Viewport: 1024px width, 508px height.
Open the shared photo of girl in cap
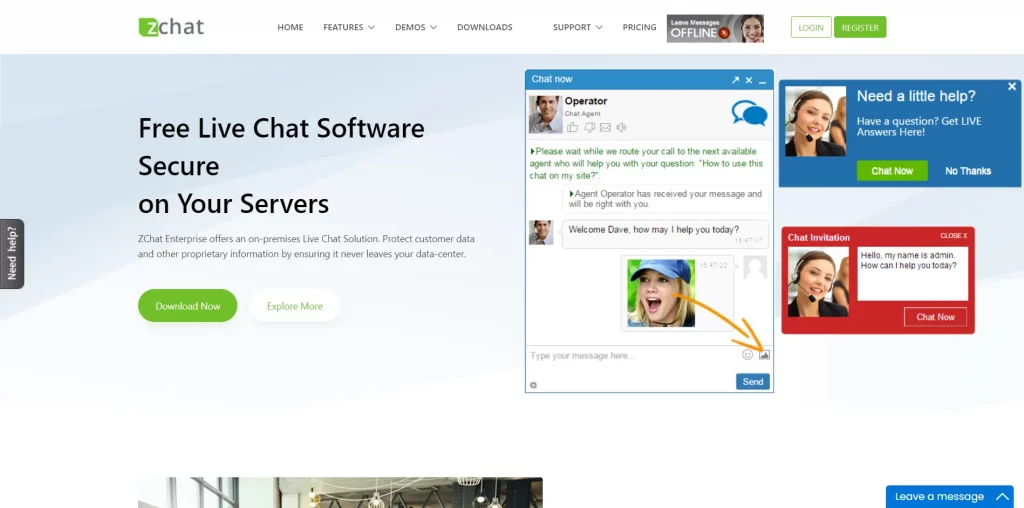tap(661, 293)
